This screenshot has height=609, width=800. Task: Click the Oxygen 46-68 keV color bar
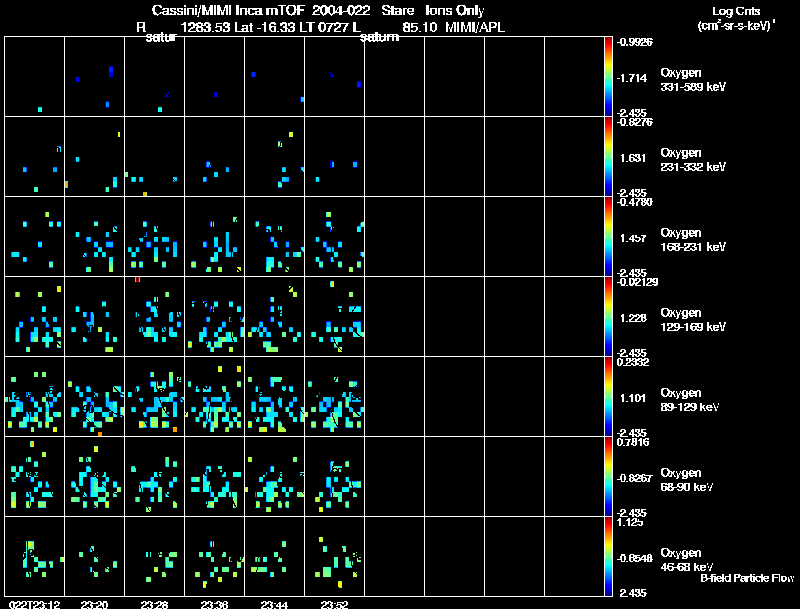click(x=608, y=556)
